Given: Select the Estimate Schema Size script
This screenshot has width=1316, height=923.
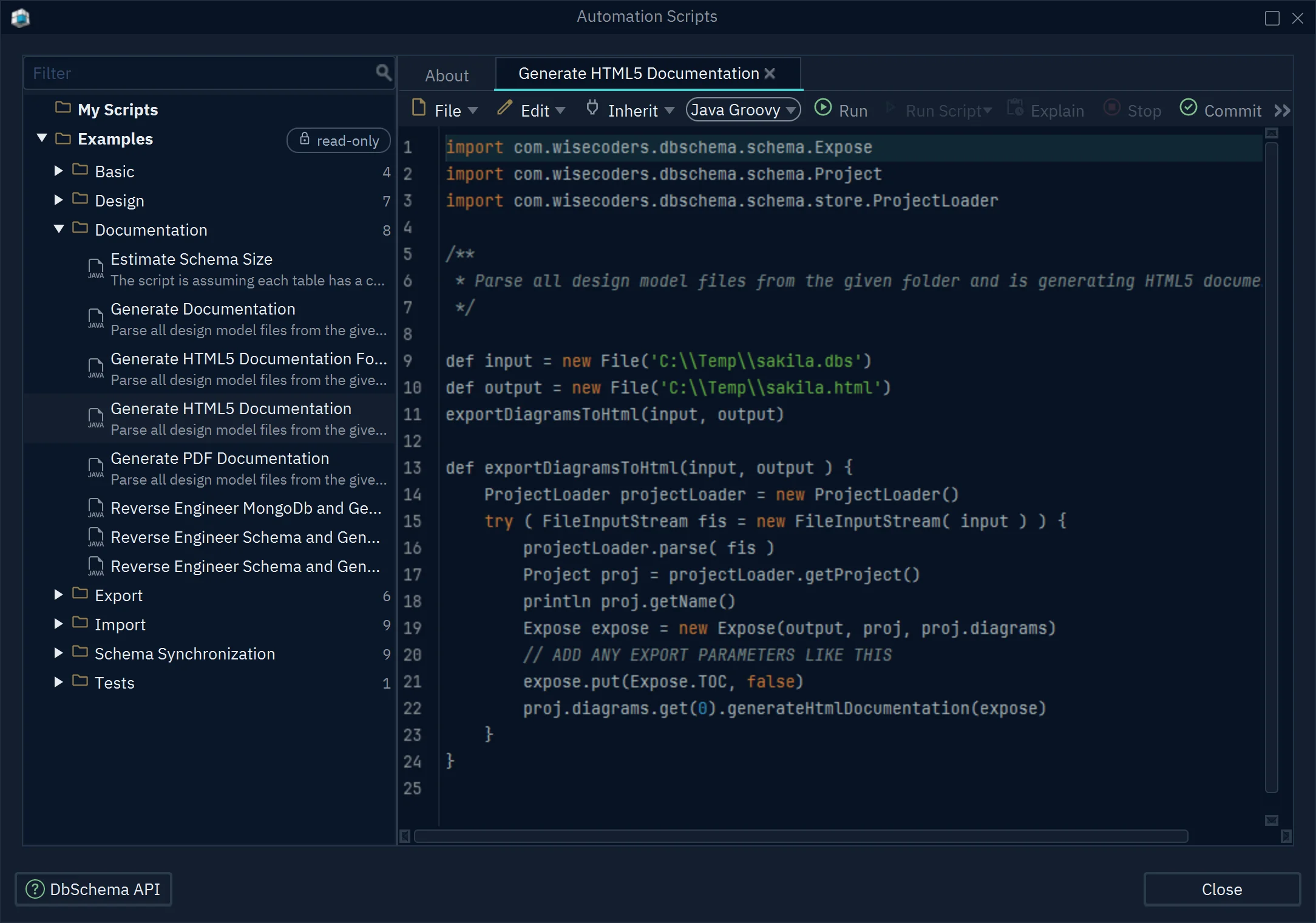Looking at the screenshot, I should click(210, 269).
